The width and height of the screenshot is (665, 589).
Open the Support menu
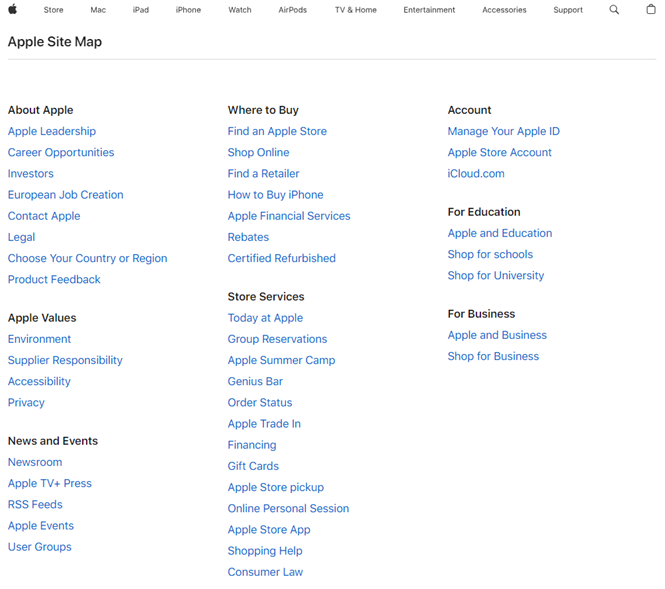(568, 10)
